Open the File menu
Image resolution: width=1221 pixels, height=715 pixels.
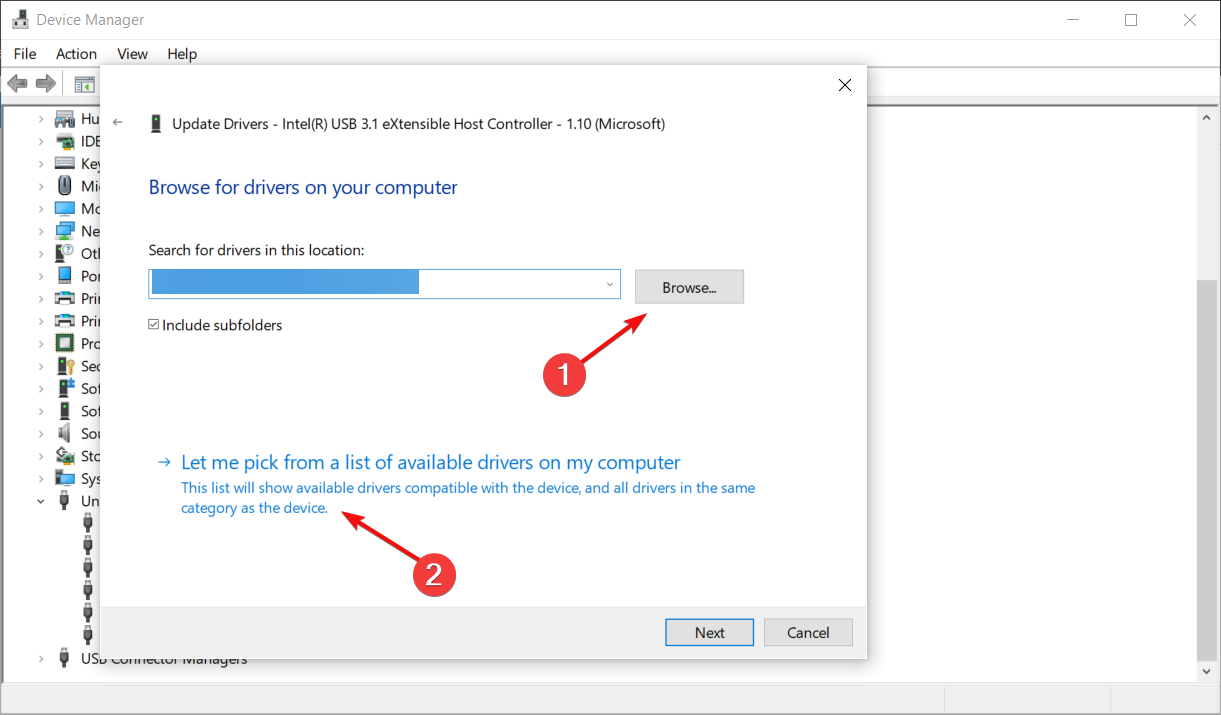25,54
